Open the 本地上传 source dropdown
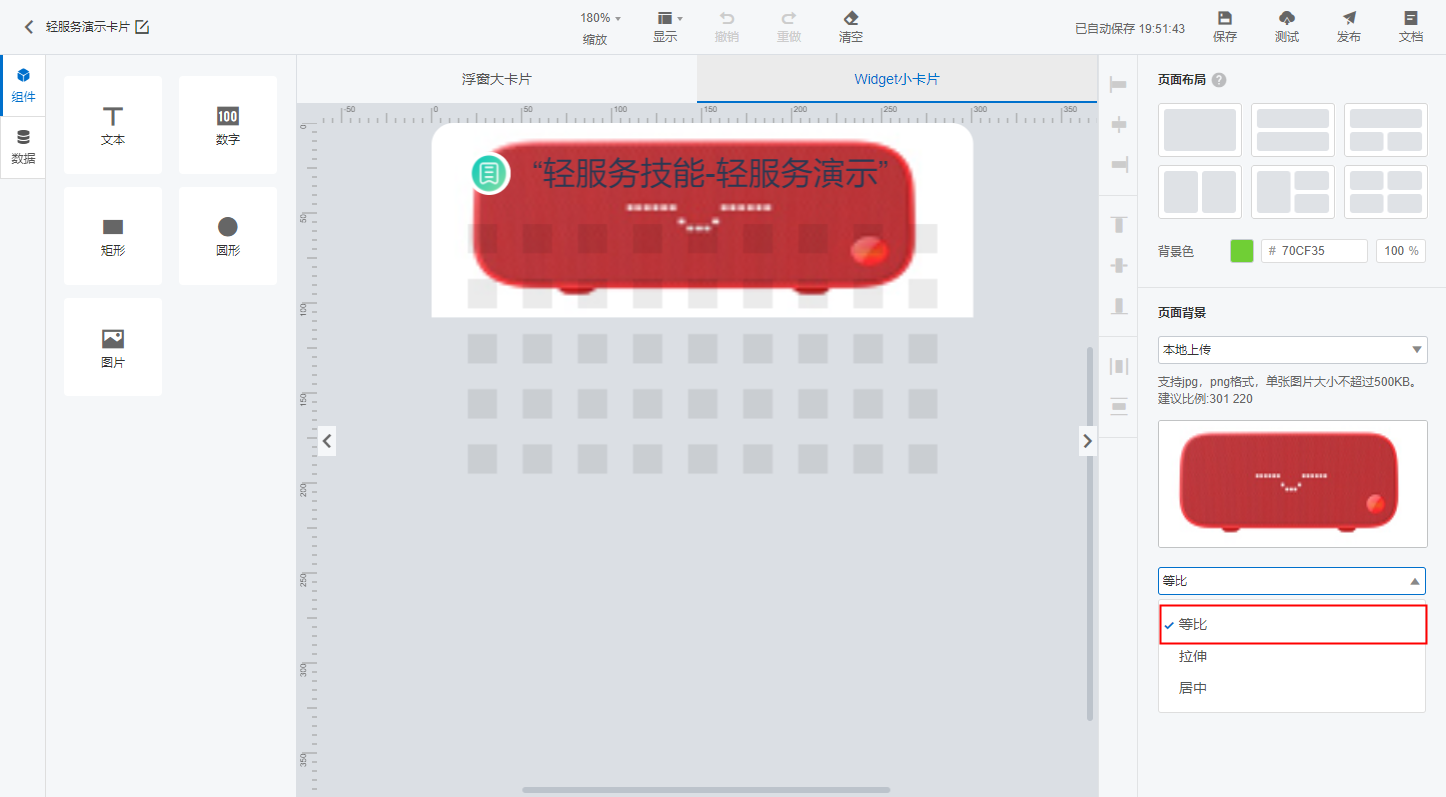Viewport: 1446px width, 797px height. pos(1293,350)
